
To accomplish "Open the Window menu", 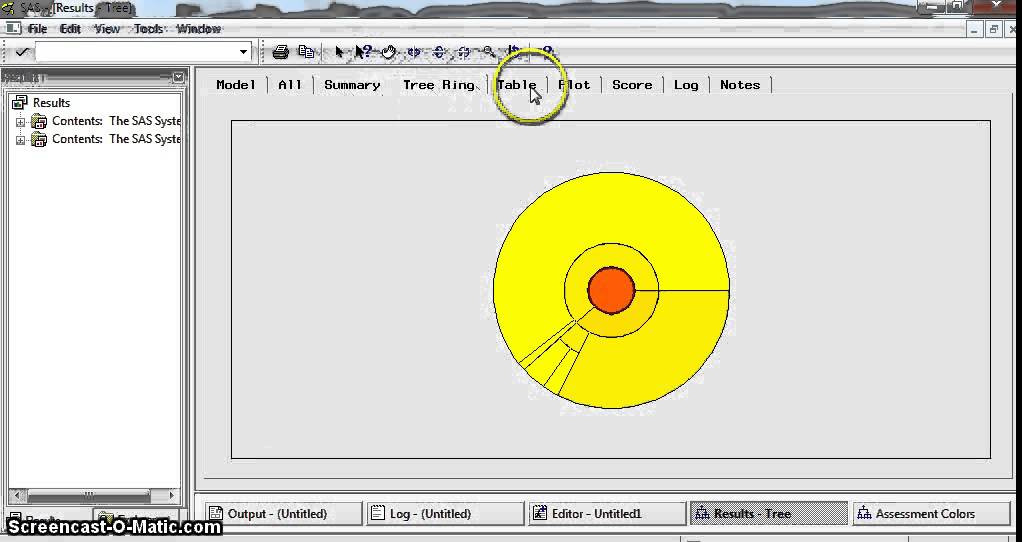I will (199, 29).
